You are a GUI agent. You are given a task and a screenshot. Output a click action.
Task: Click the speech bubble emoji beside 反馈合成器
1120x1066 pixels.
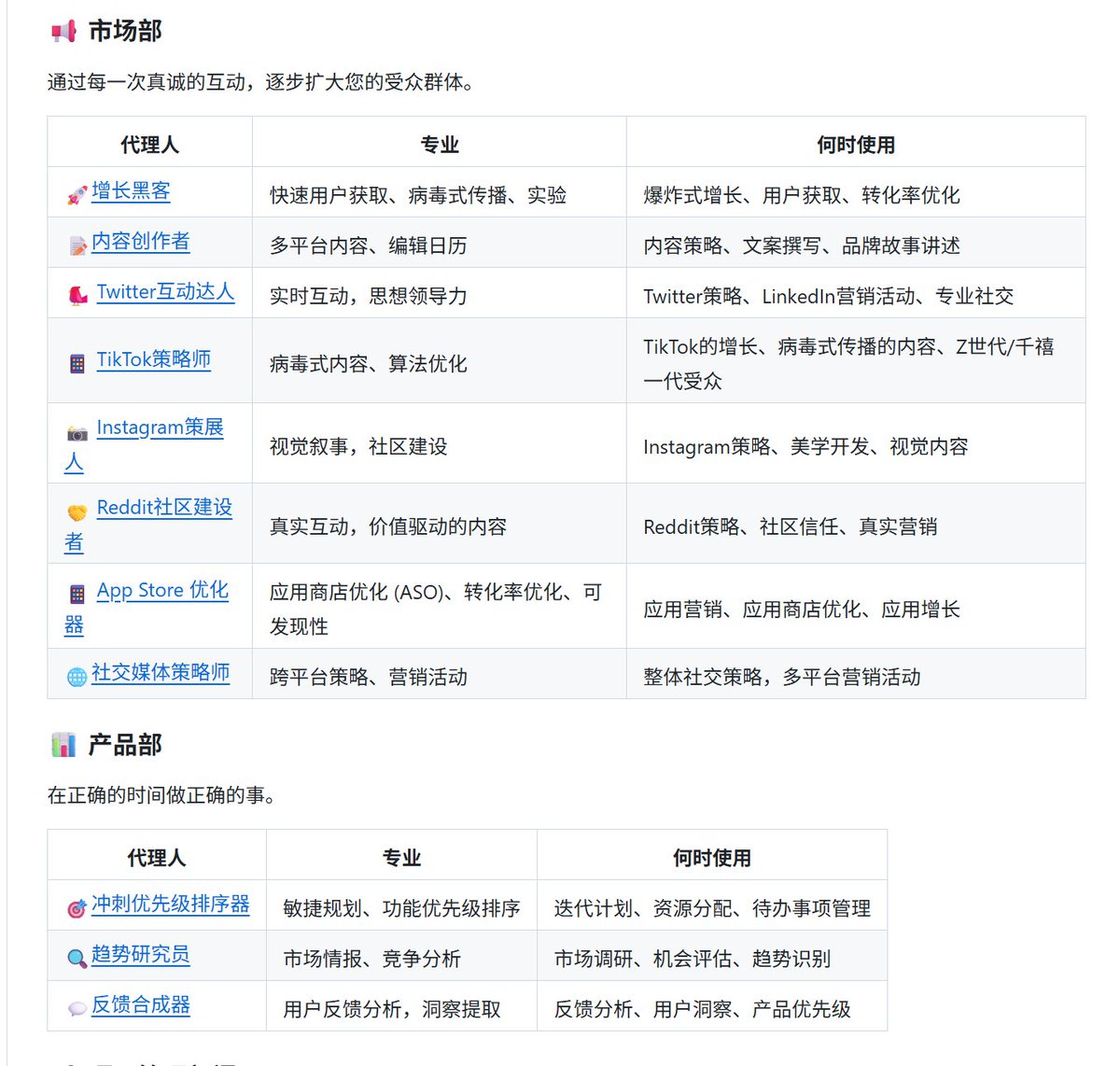[77, 1009]
